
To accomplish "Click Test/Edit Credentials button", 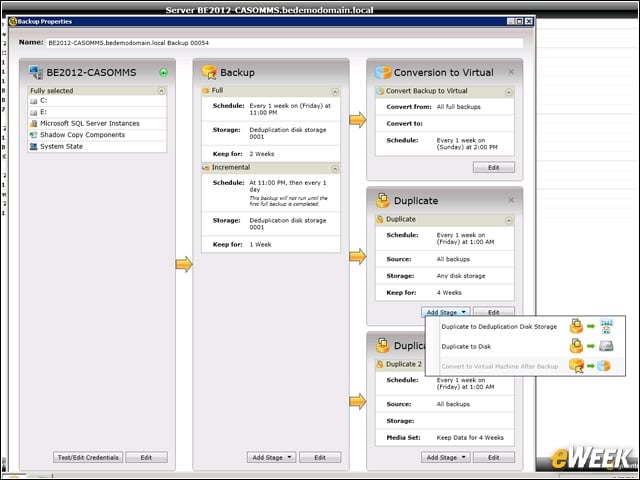I will click(x=88, y=458).
